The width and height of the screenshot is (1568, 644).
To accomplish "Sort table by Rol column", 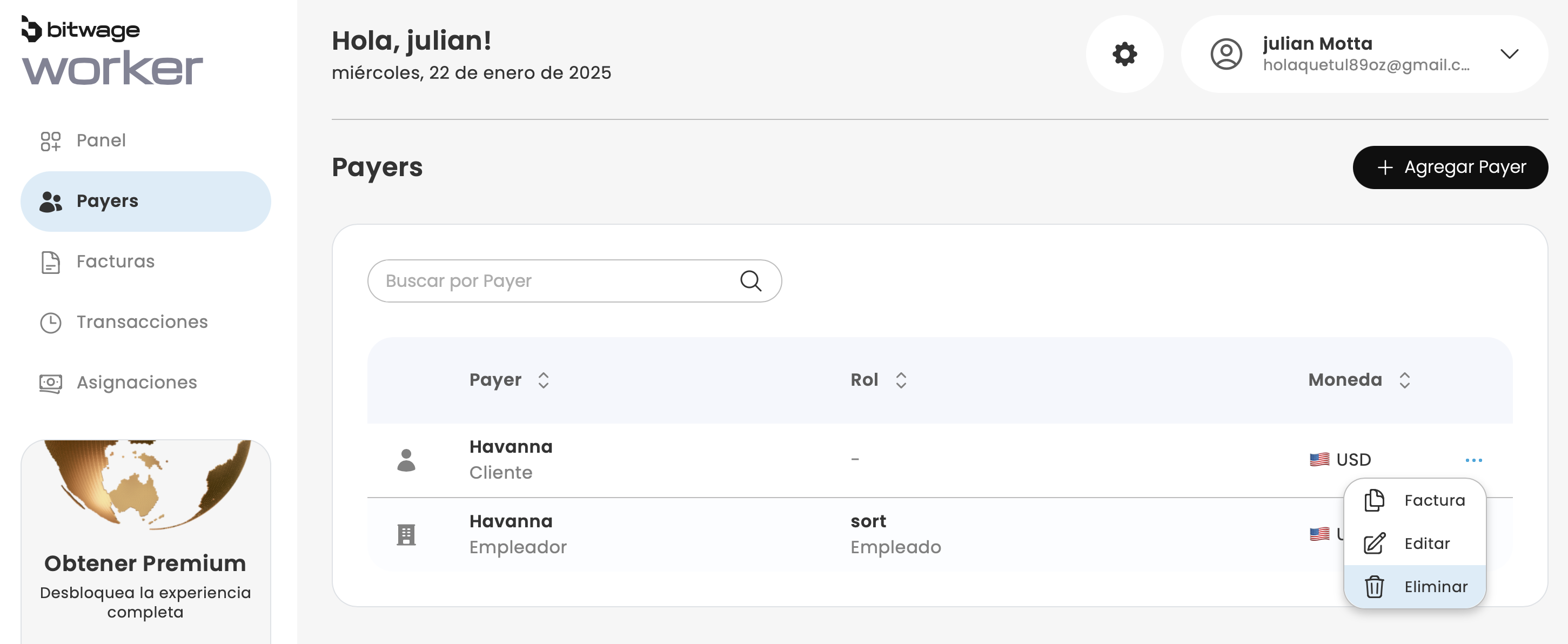I will 900,380.
